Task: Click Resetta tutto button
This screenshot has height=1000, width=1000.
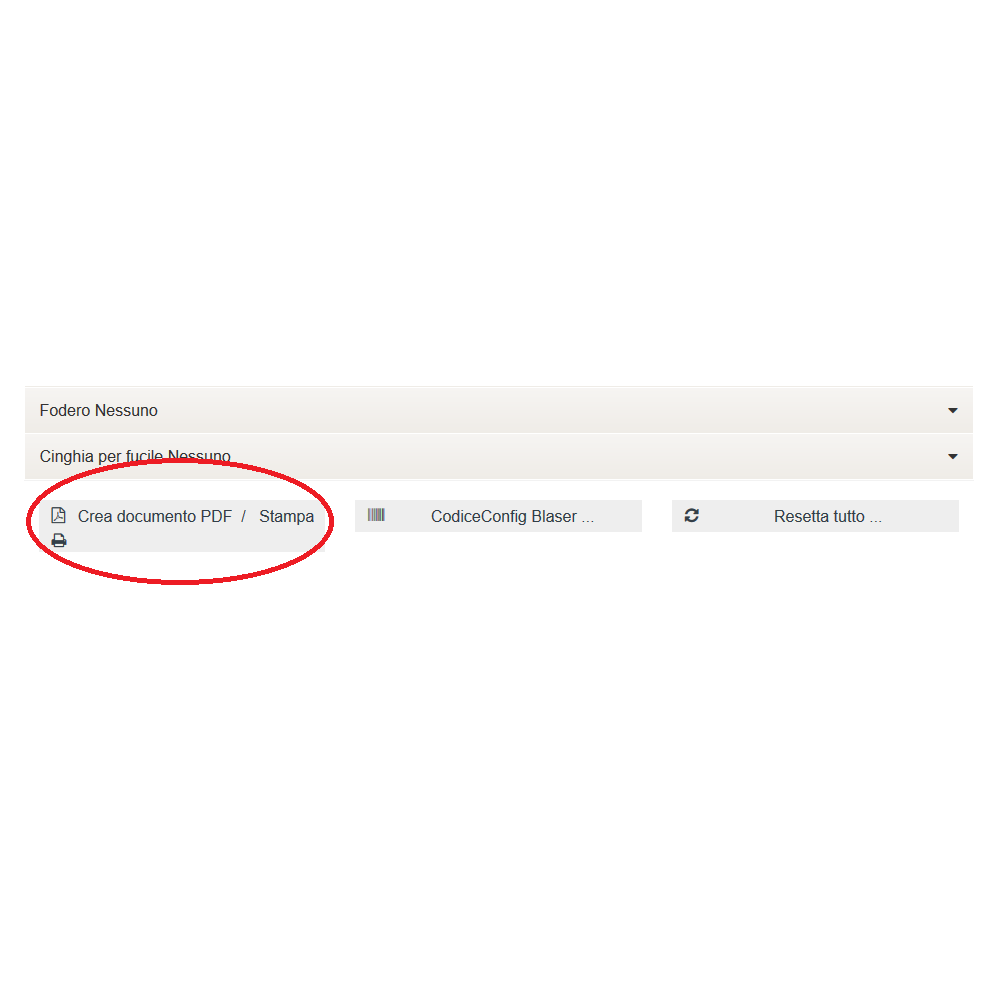Action: tap(815, 516)
